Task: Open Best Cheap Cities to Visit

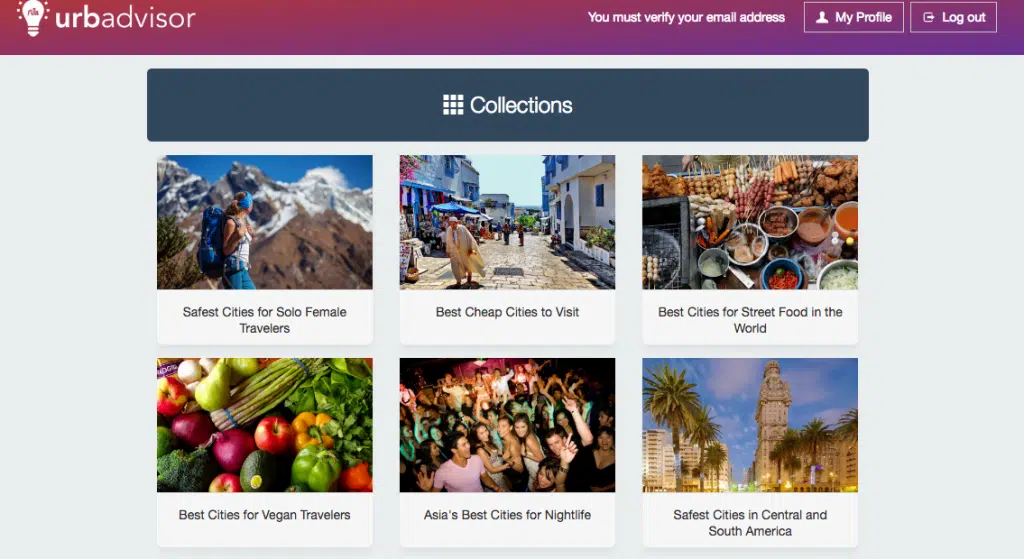Action: [x=507, y=312]
